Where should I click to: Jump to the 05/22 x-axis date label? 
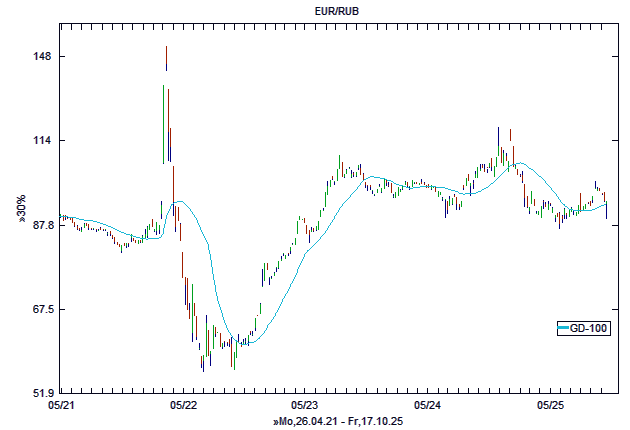pos(183,406)
